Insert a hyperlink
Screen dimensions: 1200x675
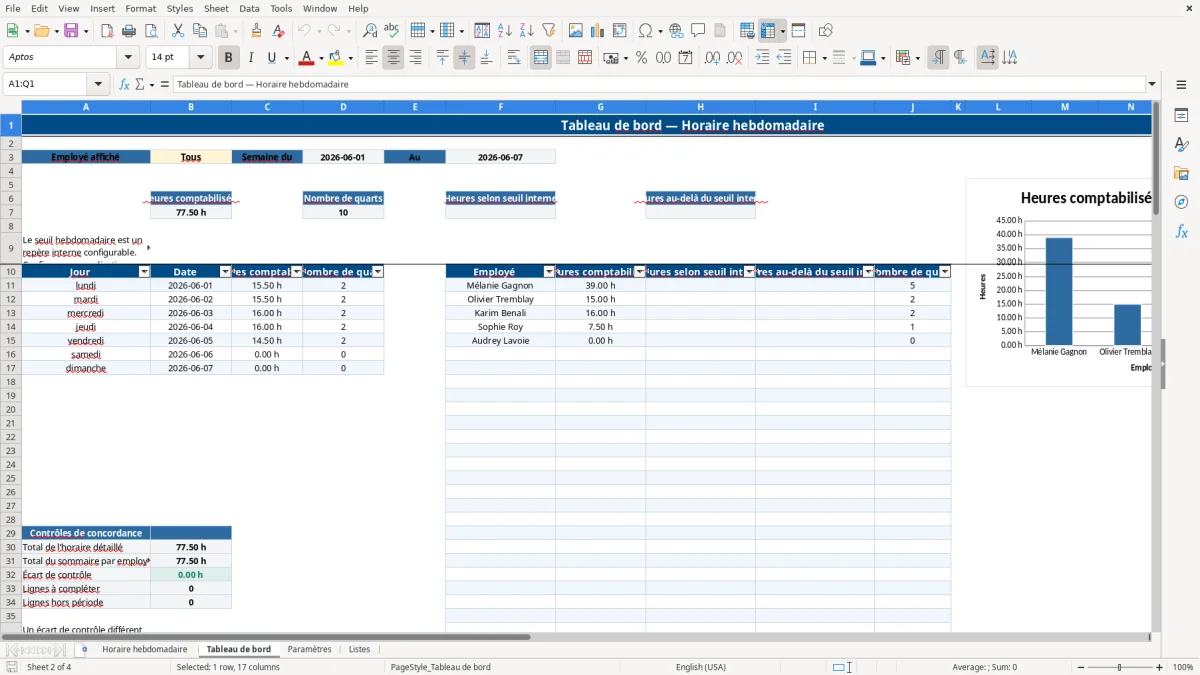676,31
